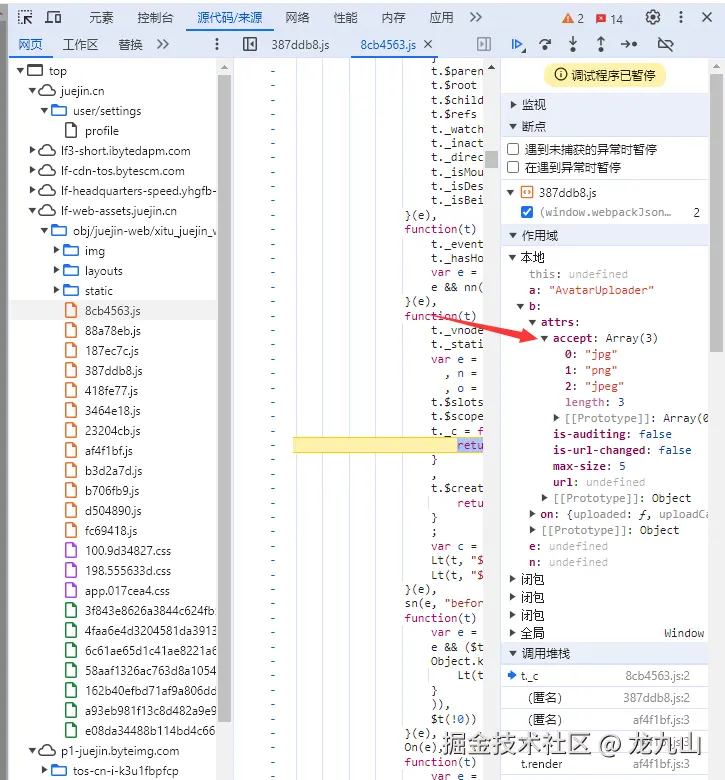Enable pause on caught exceptions checkbox
The height and width of the screenshot is (780, 725).
click(513, 167)
